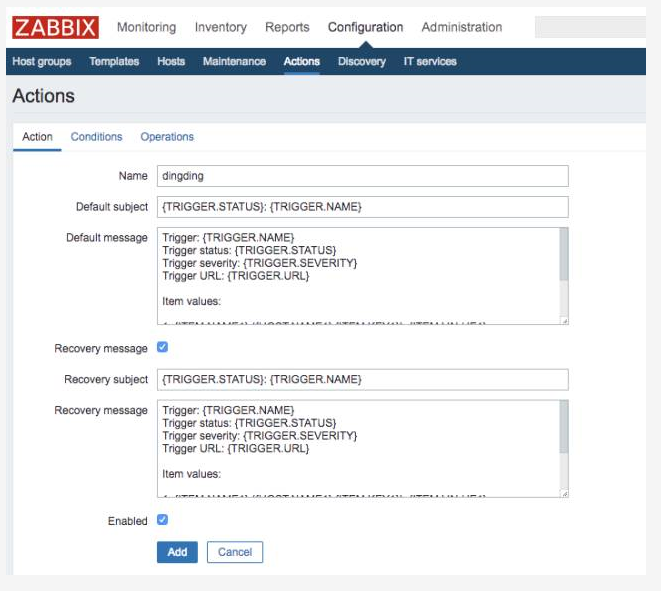Open the Monitoring menu
The width and height of the screenshot is (661, 591).
click(146, 27)
